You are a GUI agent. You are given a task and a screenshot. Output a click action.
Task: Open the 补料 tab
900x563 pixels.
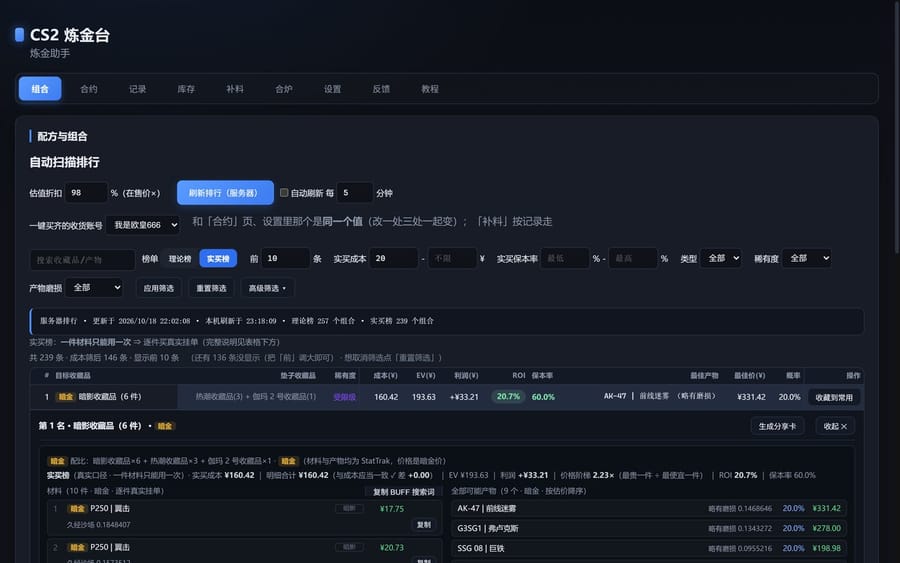click(235, 89)
